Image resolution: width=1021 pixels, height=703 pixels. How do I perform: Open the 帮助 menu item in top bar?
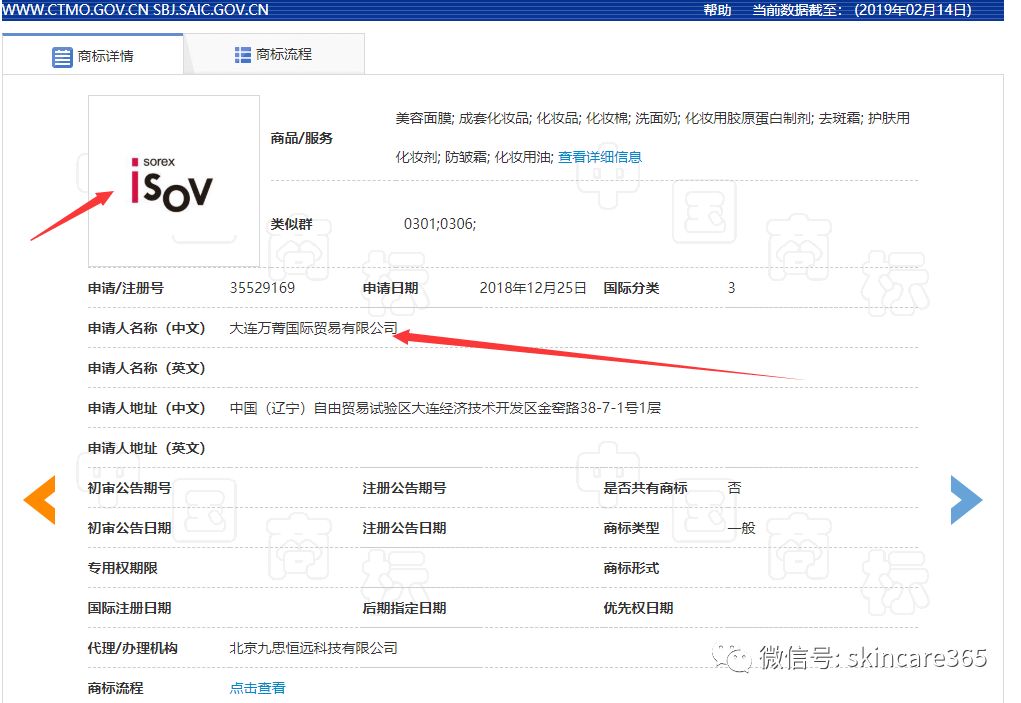(x=717, y=11)
